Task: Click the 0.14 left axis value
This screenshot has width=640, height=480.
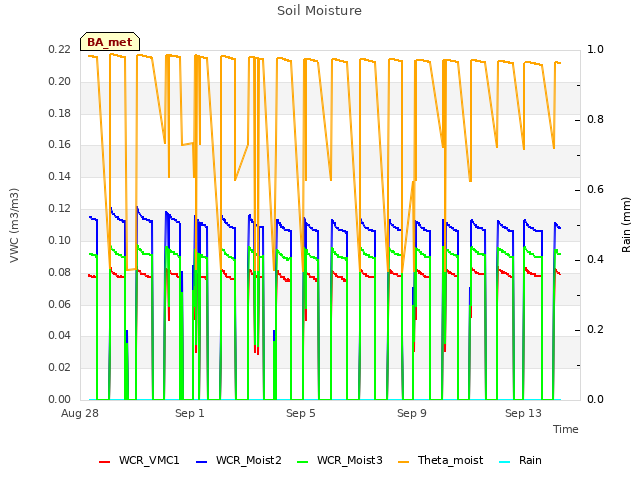Action: [x=60, y=177]
